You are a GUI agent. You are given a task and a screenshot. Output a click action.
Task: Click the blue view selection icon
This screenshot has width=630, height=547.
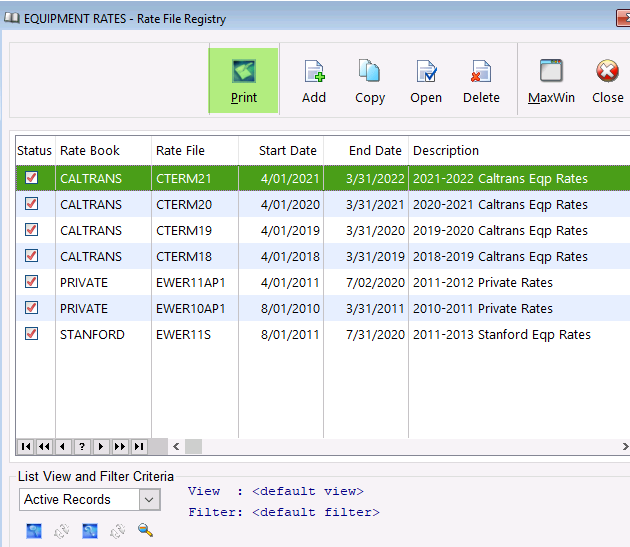pos(34,531)
